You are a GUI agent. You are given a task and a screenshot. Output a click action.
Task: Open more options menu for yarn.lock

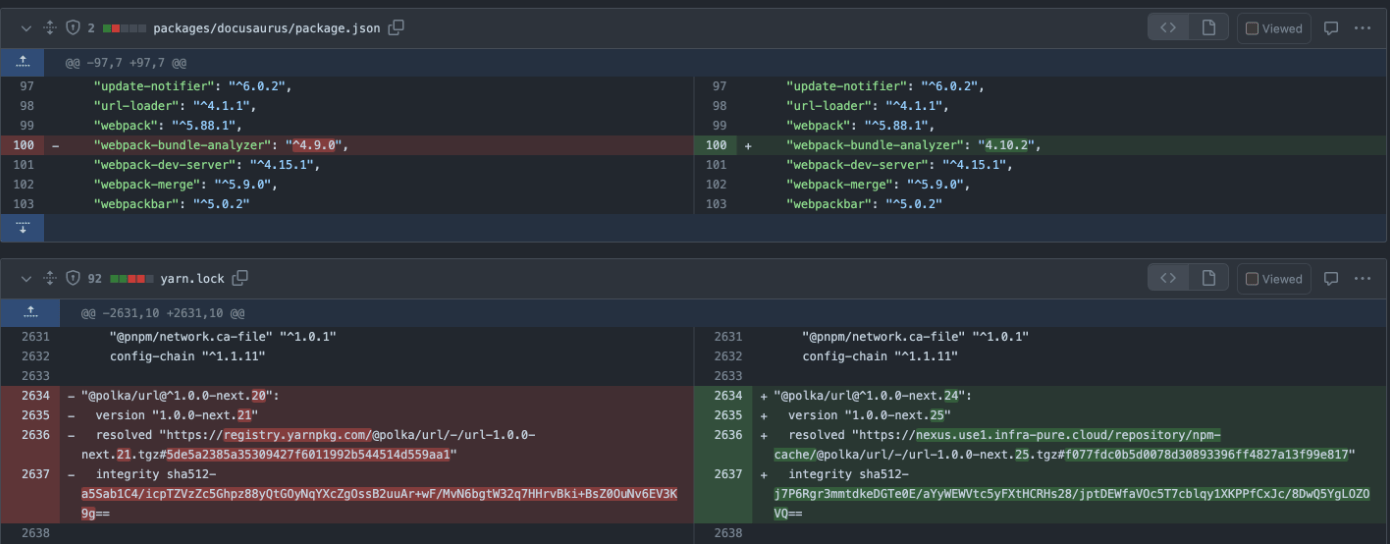[1362, 278]
